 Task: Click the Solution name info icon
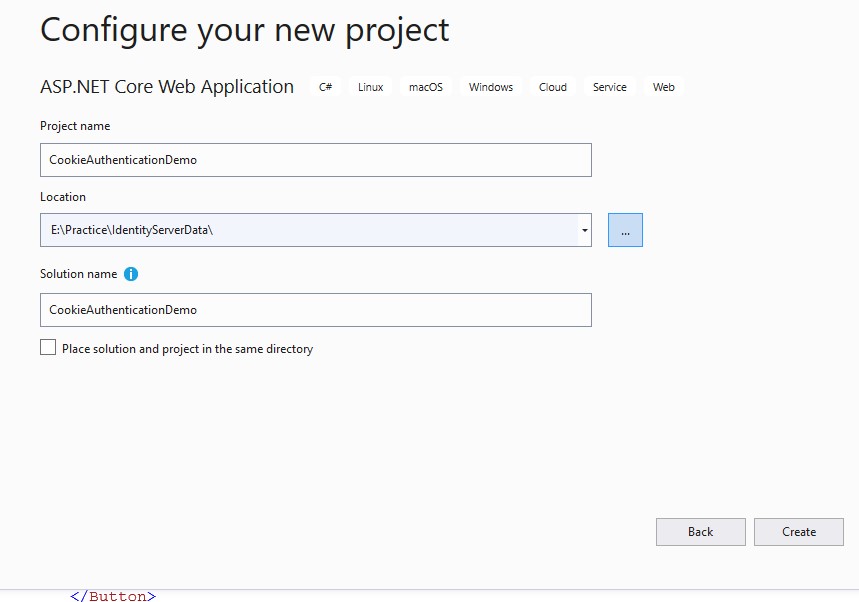[x=131, y=274]
